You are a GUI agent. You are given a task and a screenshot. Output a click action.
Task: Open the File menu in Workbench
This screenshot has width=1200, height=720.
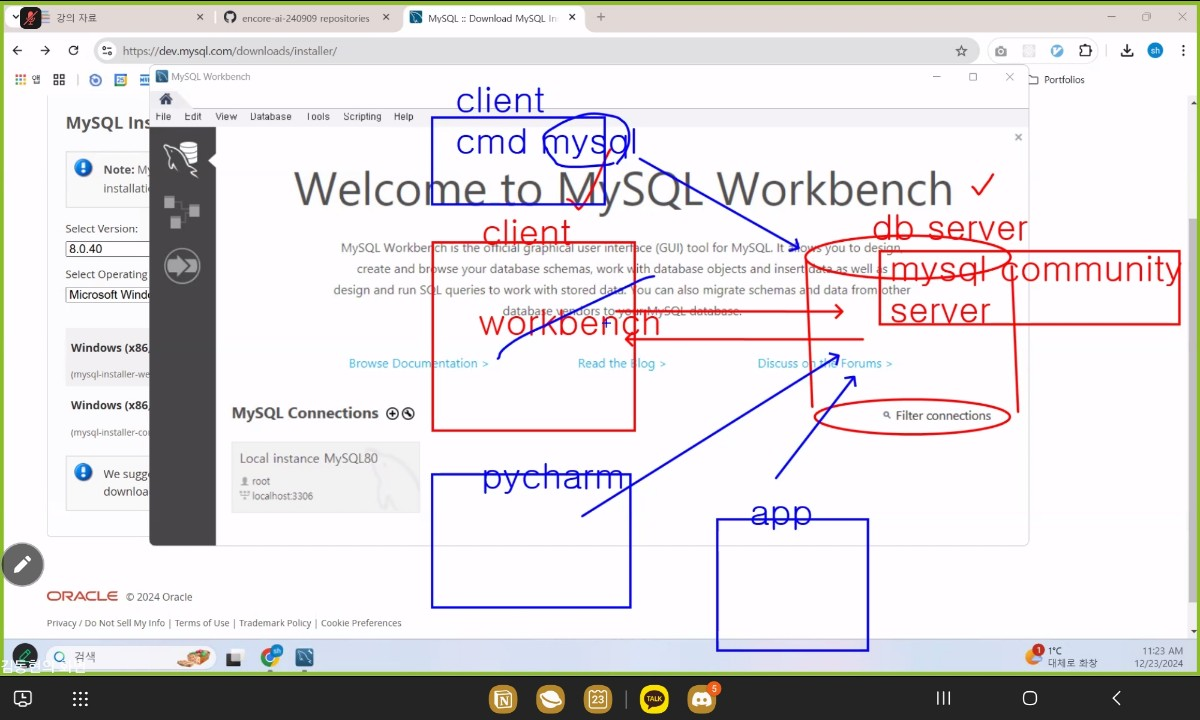click(163, 117)
